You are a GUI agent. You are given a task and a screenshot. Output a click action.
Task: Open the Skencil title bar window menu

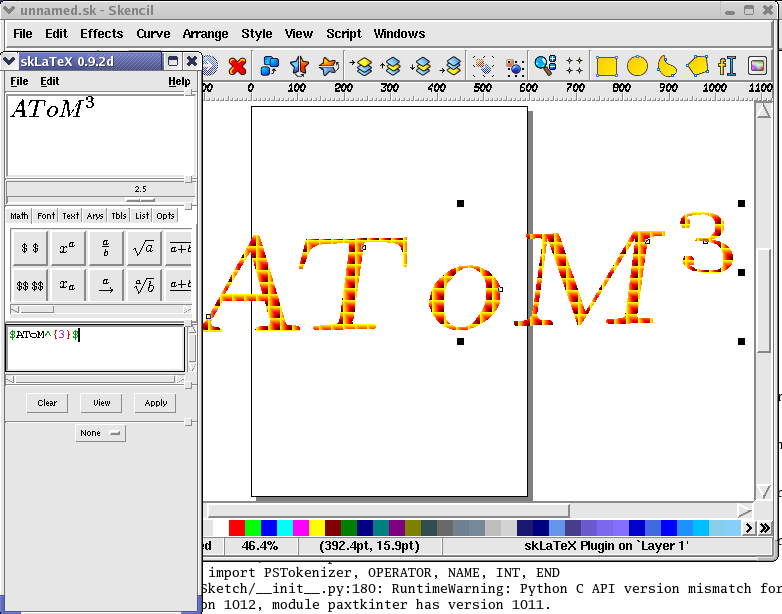tap(9, 10)
